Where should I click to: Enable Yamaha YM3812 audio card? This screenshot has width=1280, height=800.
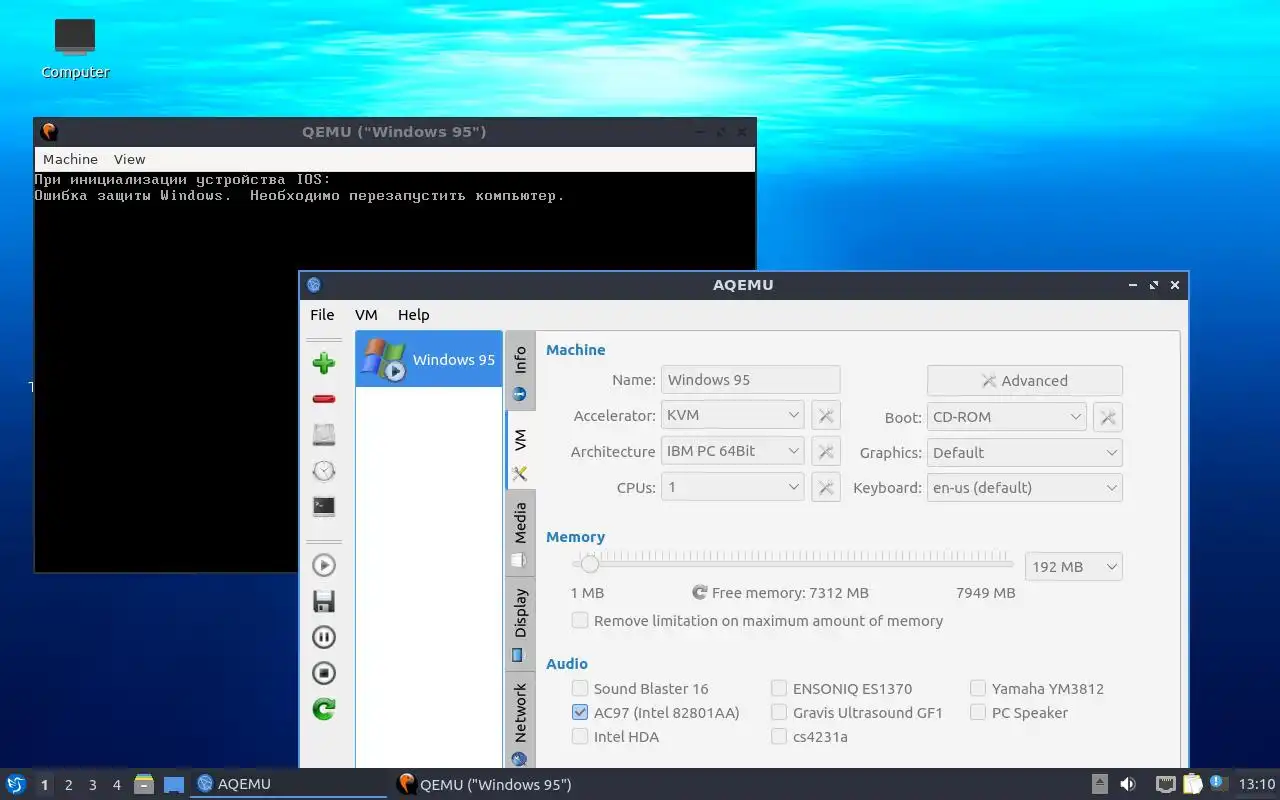click(x=1037, y=688)
